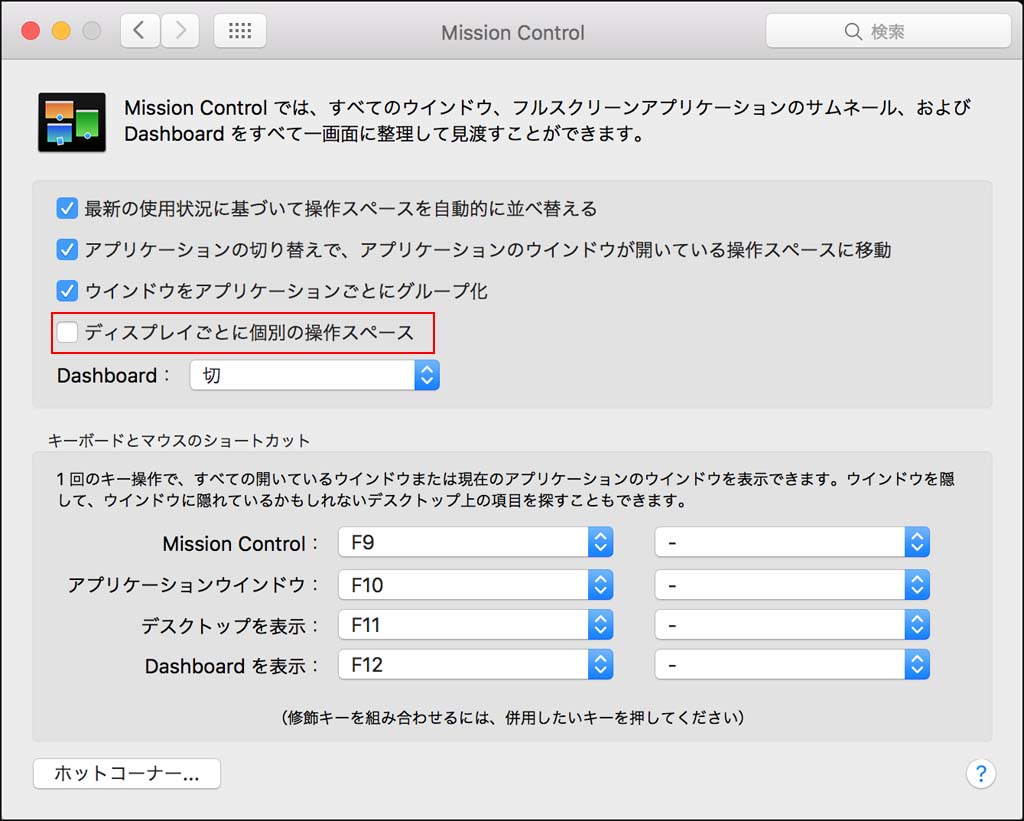Click the デスクトップを表示 label

229,626
